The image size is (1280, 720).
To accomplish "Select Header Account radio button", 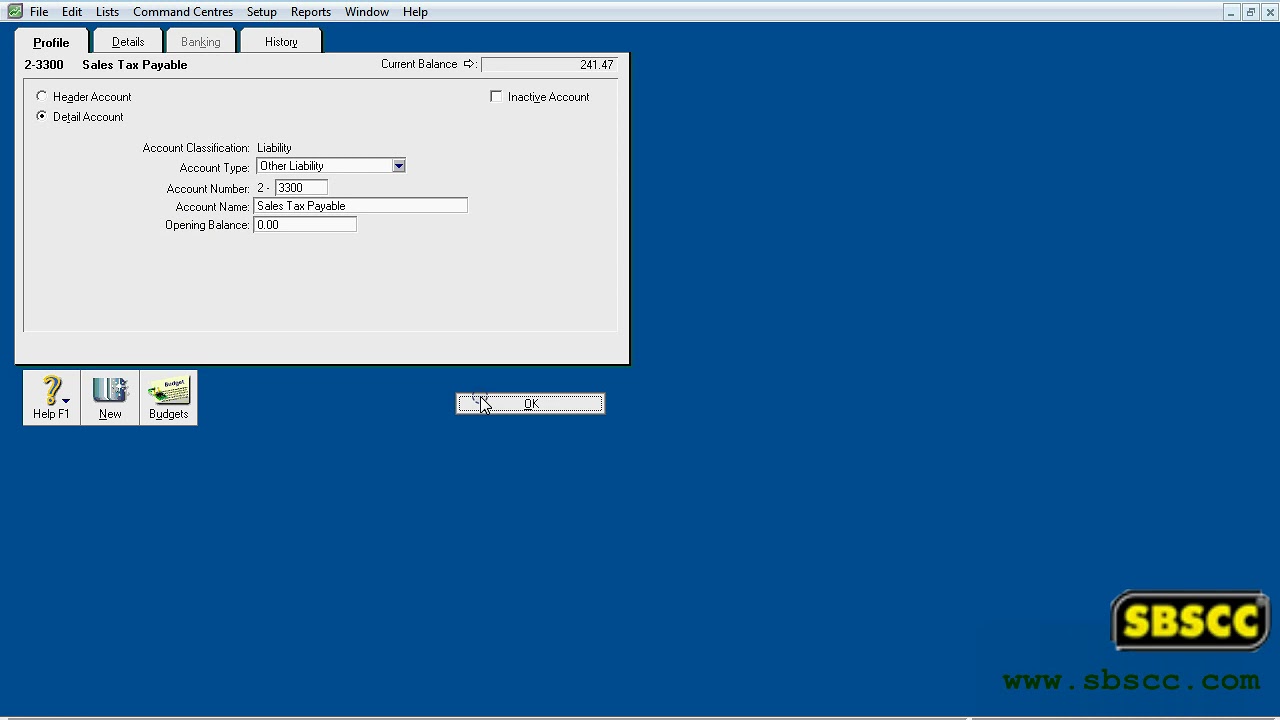I will point(41,96).
